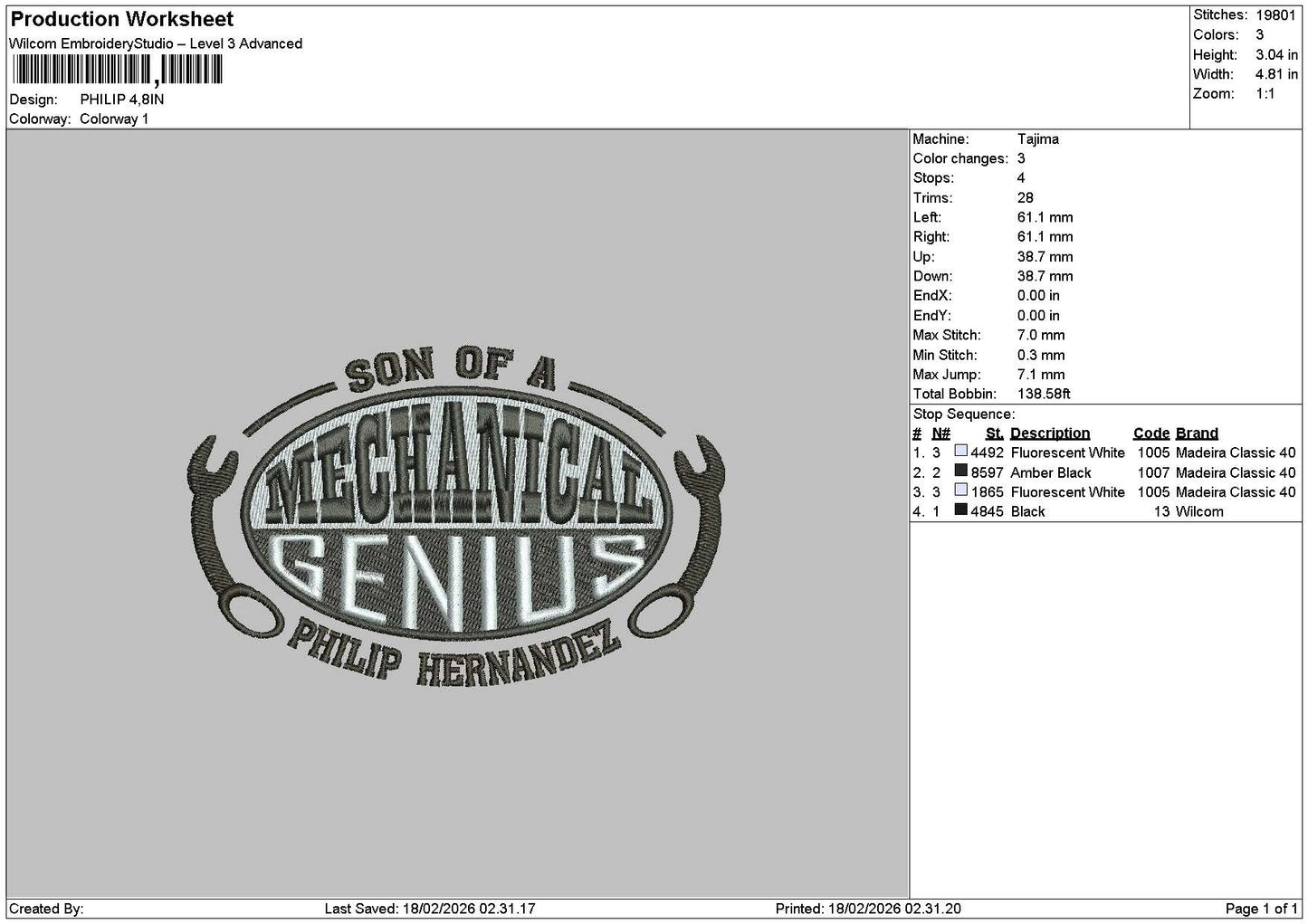Click the "Stop Sequence:" heading
Screen dimensions: 1308x924
click(x=963, y=414)
